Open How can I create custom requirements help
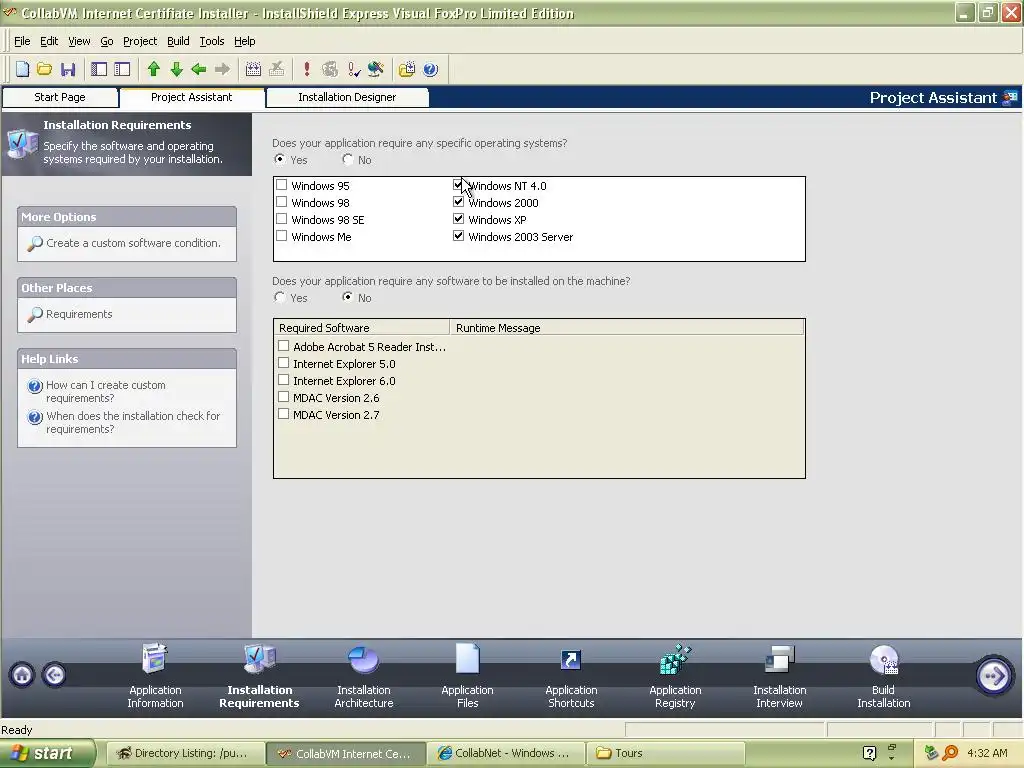This screenshot has height=768, width=1024. point(106,392)
